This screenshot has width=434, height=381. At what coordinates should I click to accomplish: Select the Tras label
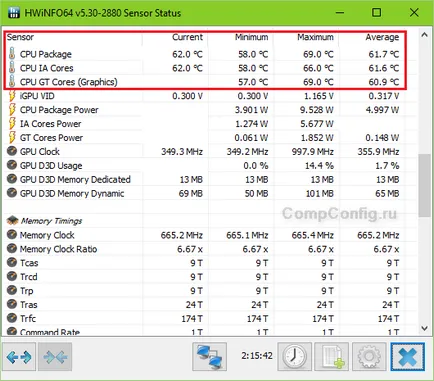(29, 305)
